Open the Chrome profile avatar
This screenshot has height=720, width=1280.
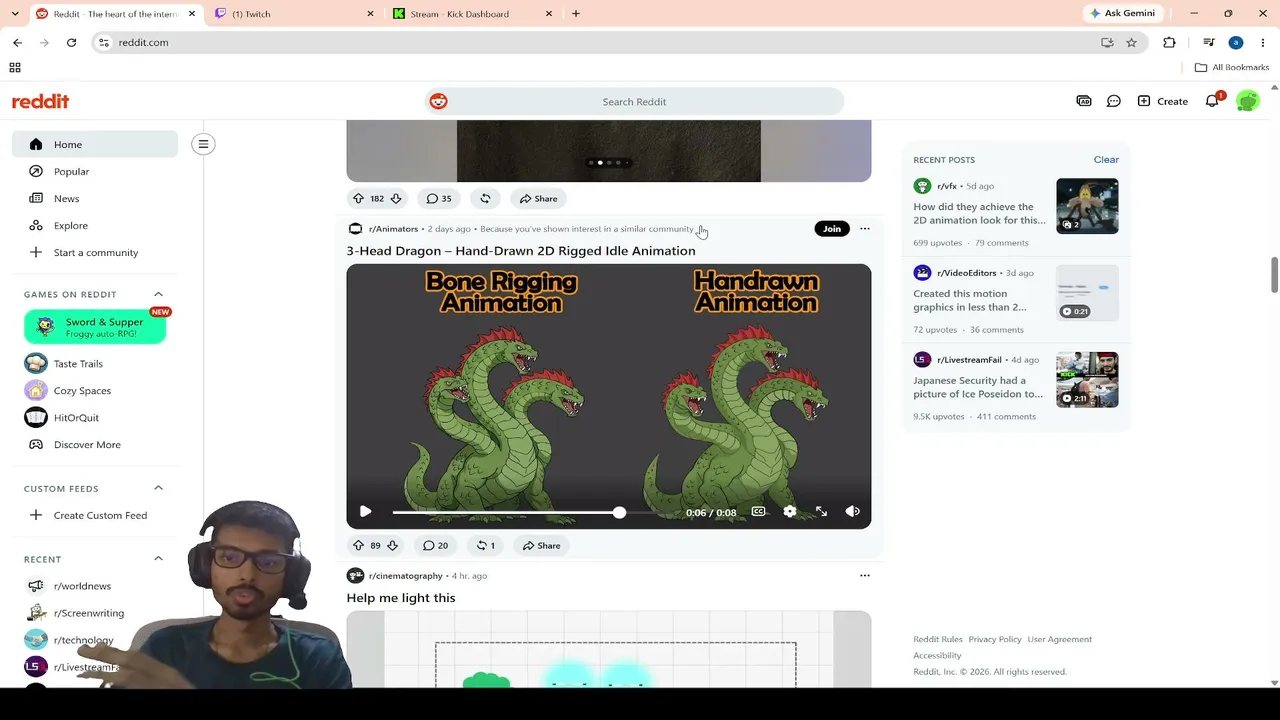click(x=1236, y=42)
